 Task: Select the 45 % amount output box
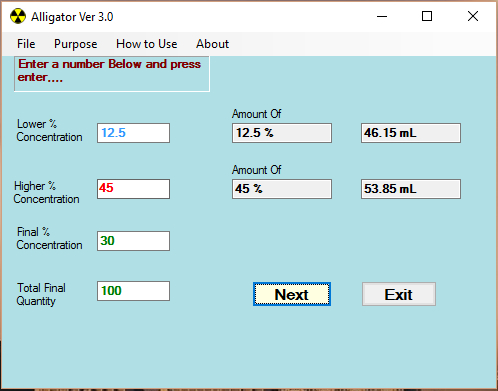pyautogui.click(x=282, y=189)
